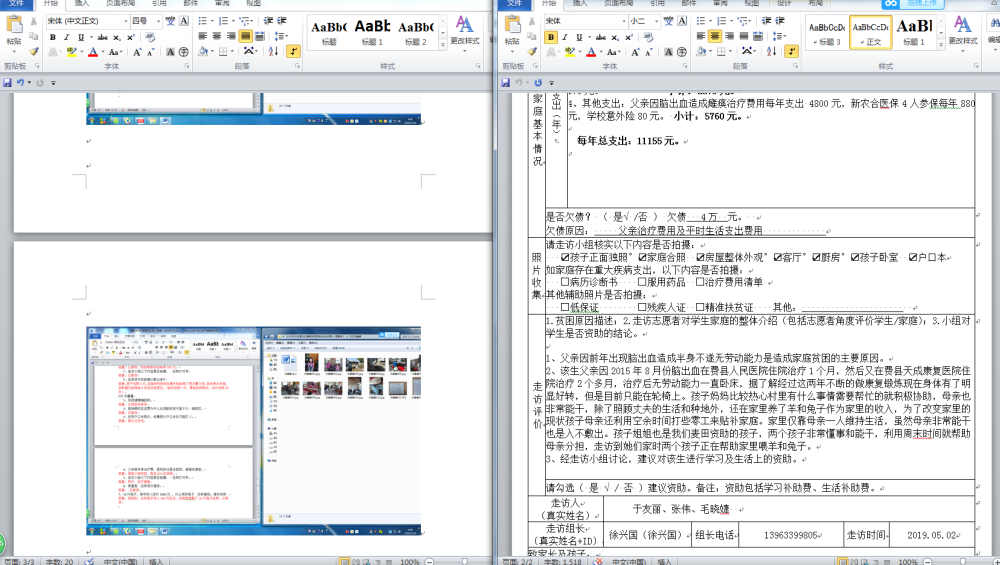Click Change Styles icon in right window
The image size is (1000, 565).
tap(962, 30)
